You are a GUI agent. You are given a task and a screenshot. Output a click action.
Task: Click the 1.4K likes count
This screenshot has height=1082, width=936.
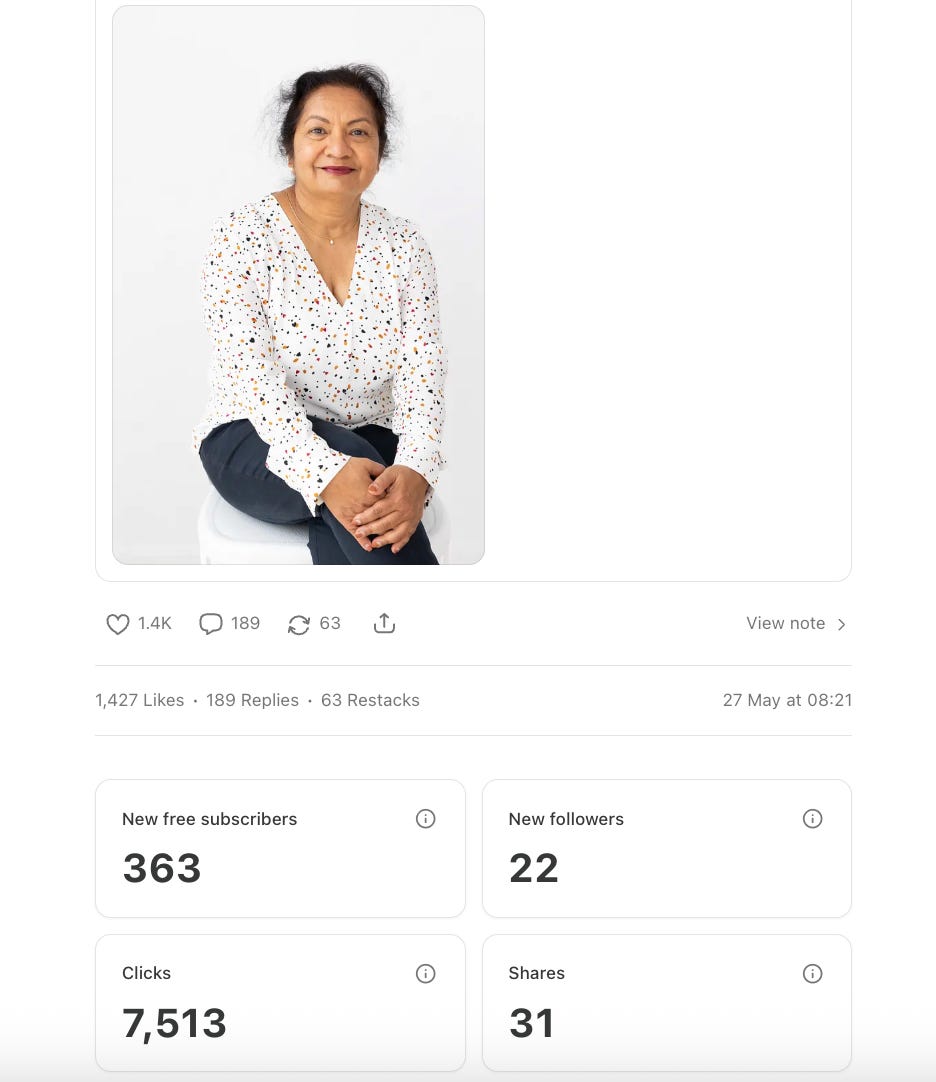coord(155,623)
